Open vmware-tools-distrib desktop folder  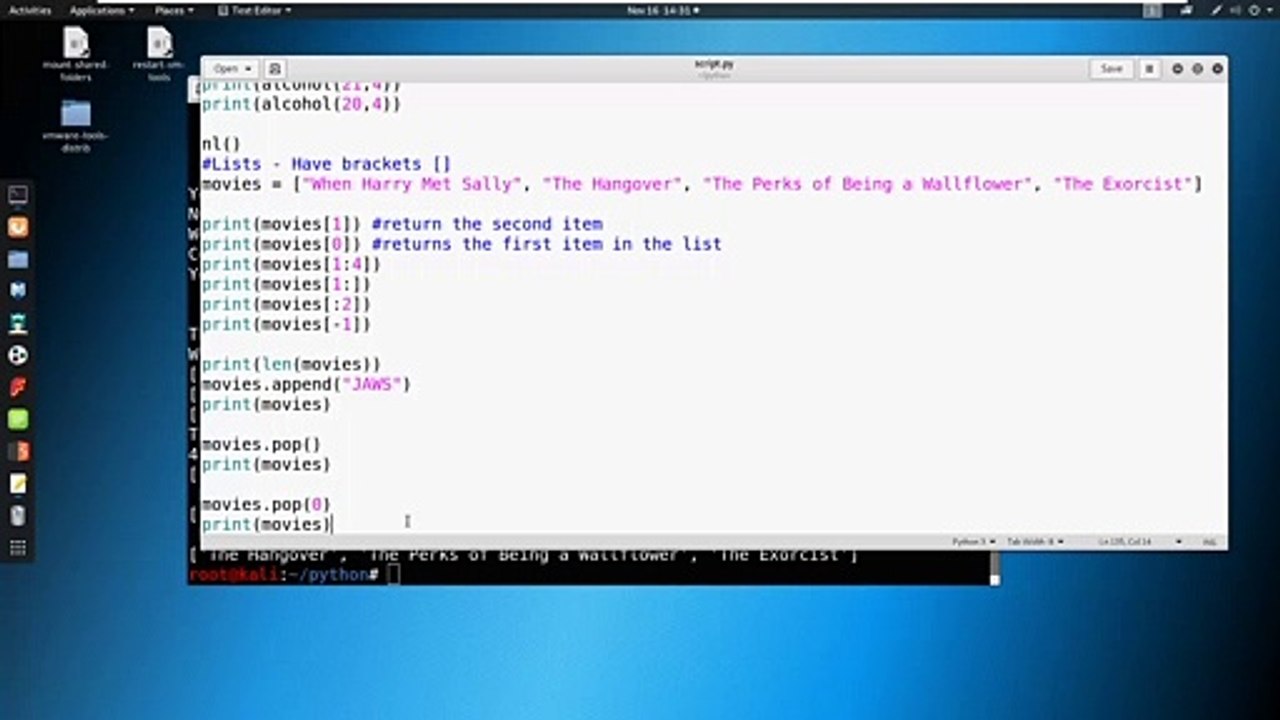(x=76, y=126)
